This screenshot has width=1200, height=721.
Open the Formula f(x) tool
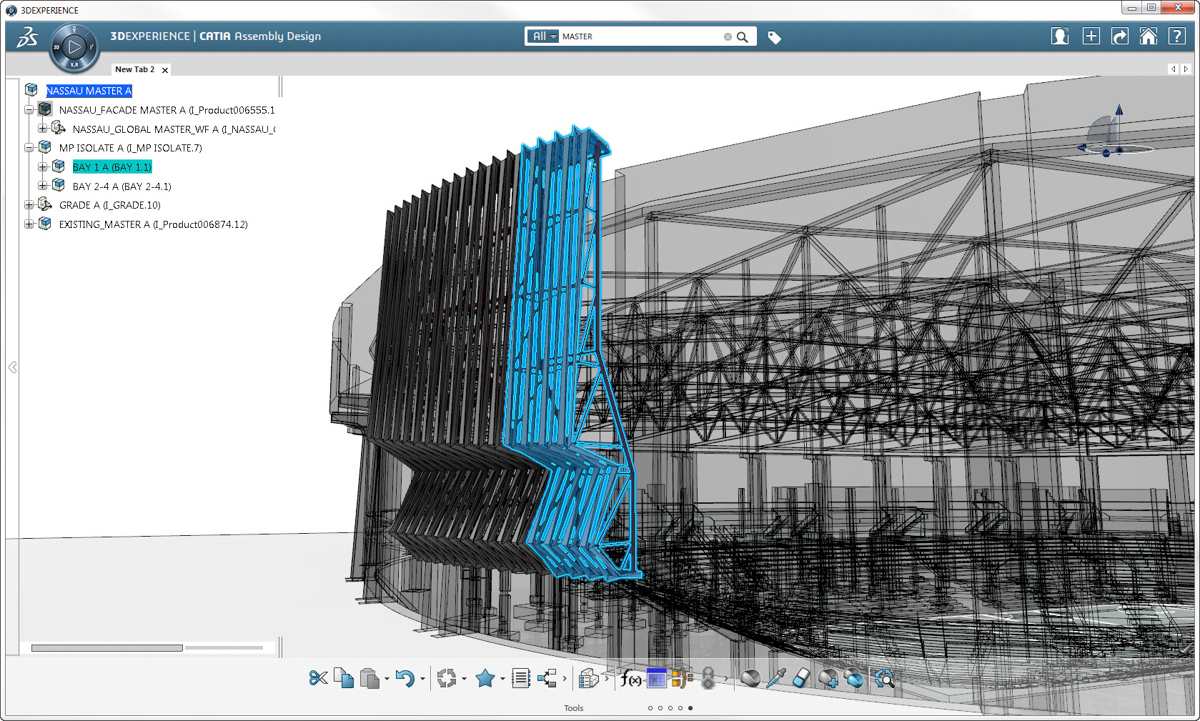pyautogui.click(x=631, y=679)
